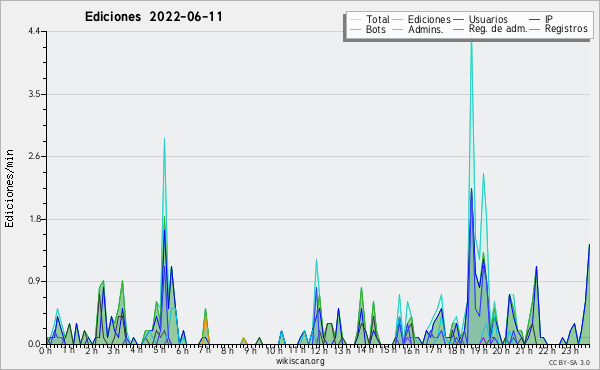This screenshot has height=370, width=600.
Task: Click the '12 h' x-axis tick label
Action: point(319,351)
